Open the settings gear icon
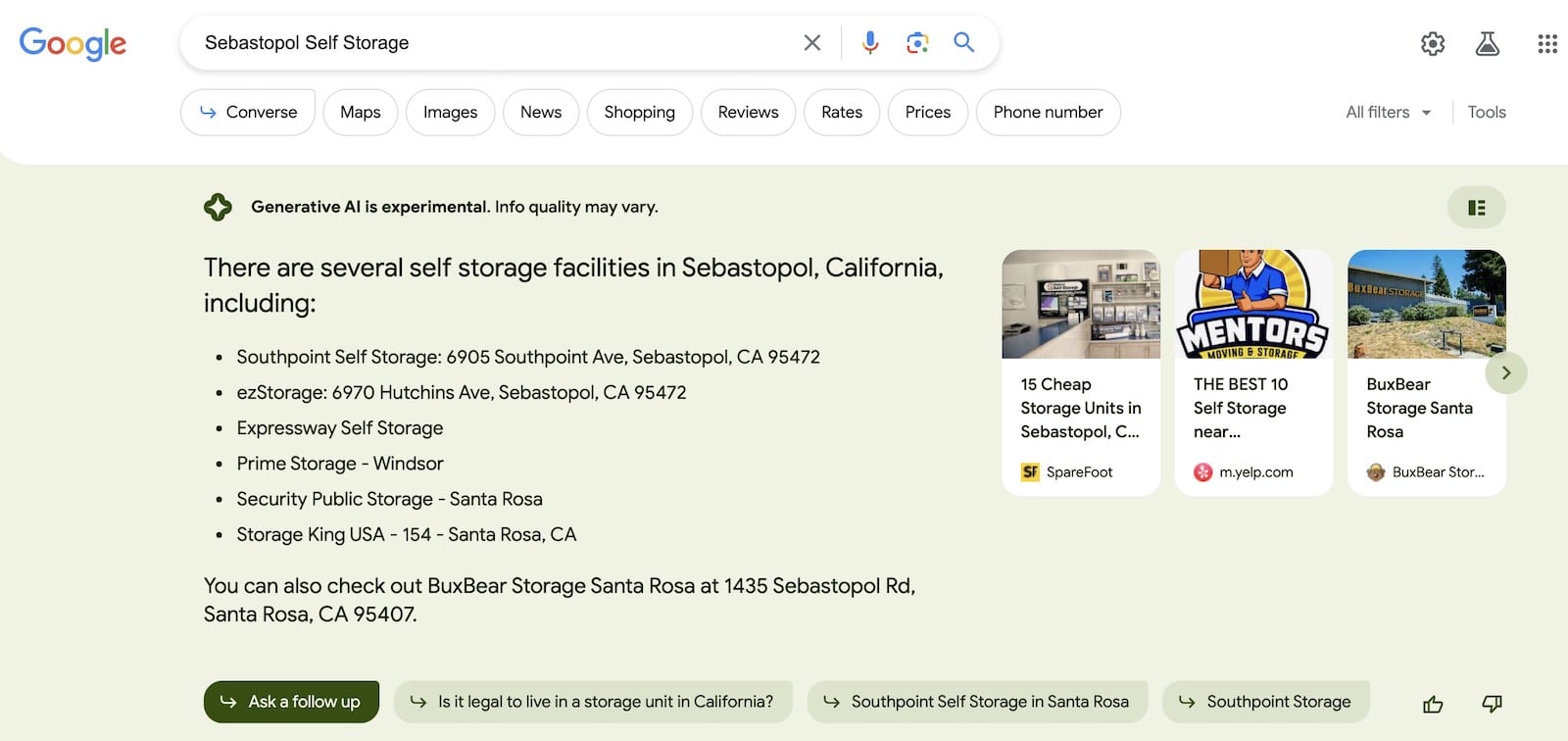 [x=1433, y=43]
